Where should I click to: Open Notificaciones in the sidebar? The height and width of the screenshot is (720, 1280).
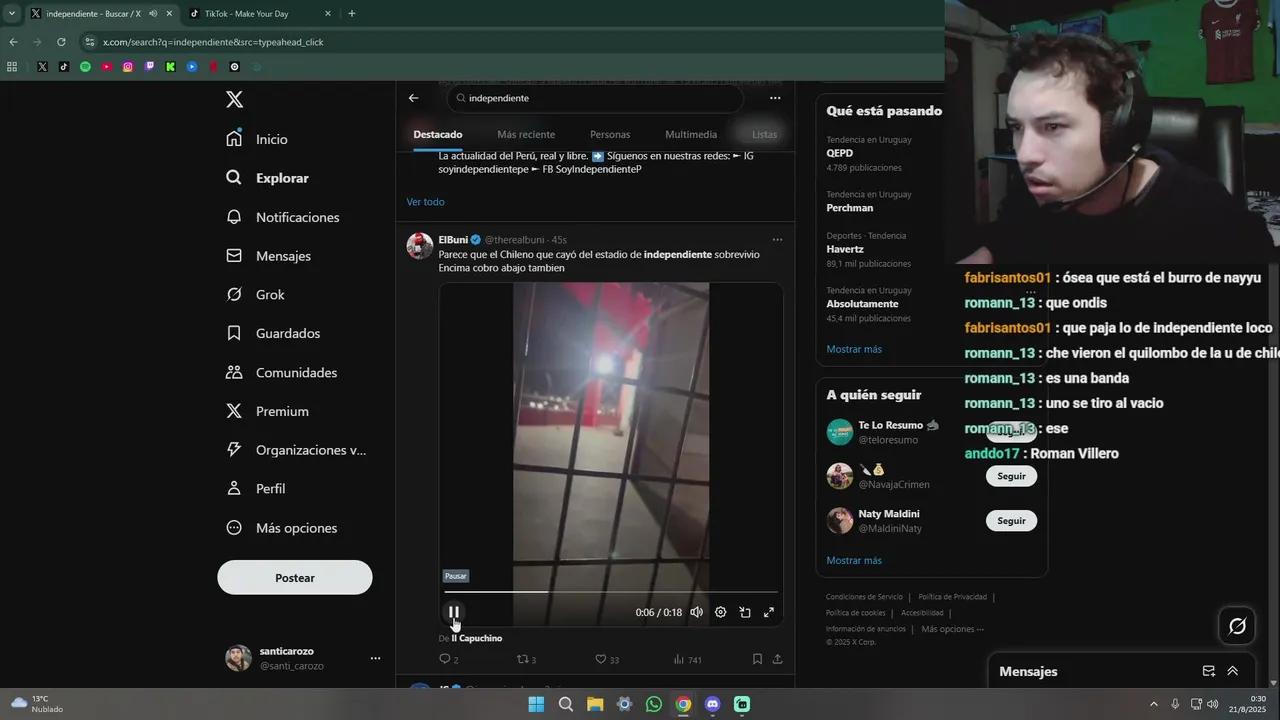pyautogui.click(x=283, y=217)
